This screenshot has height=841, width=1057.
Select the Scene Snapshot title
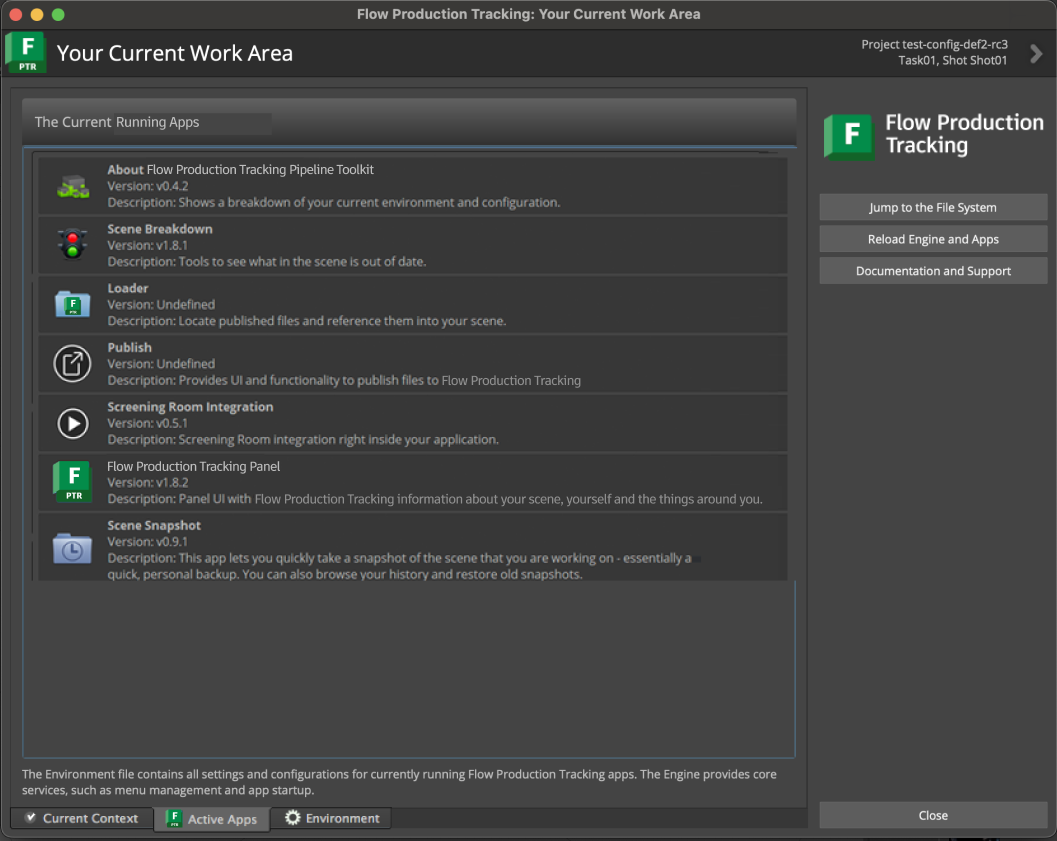coord(154,526)
